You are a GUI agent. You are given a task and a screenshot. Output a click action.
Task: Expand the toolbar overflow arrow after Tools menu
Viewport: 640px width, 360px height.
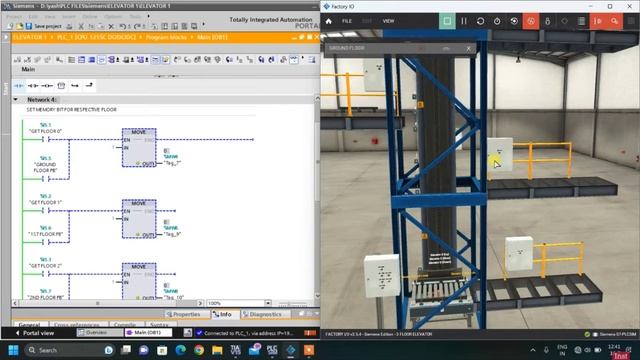[x=148, y=16]
